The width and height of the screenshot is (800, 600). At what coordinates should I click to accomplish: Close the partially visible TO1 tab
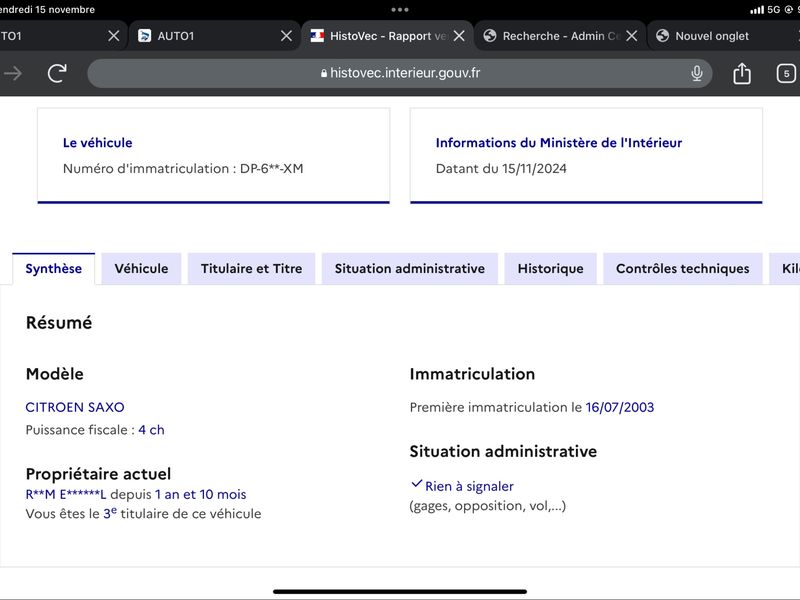(114, 36)
